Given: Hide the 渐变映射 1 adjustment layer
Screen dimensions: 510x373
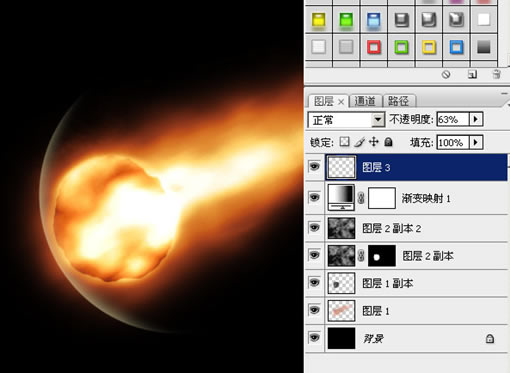Looking at the screenshot, I should click(x=314, y=197).
